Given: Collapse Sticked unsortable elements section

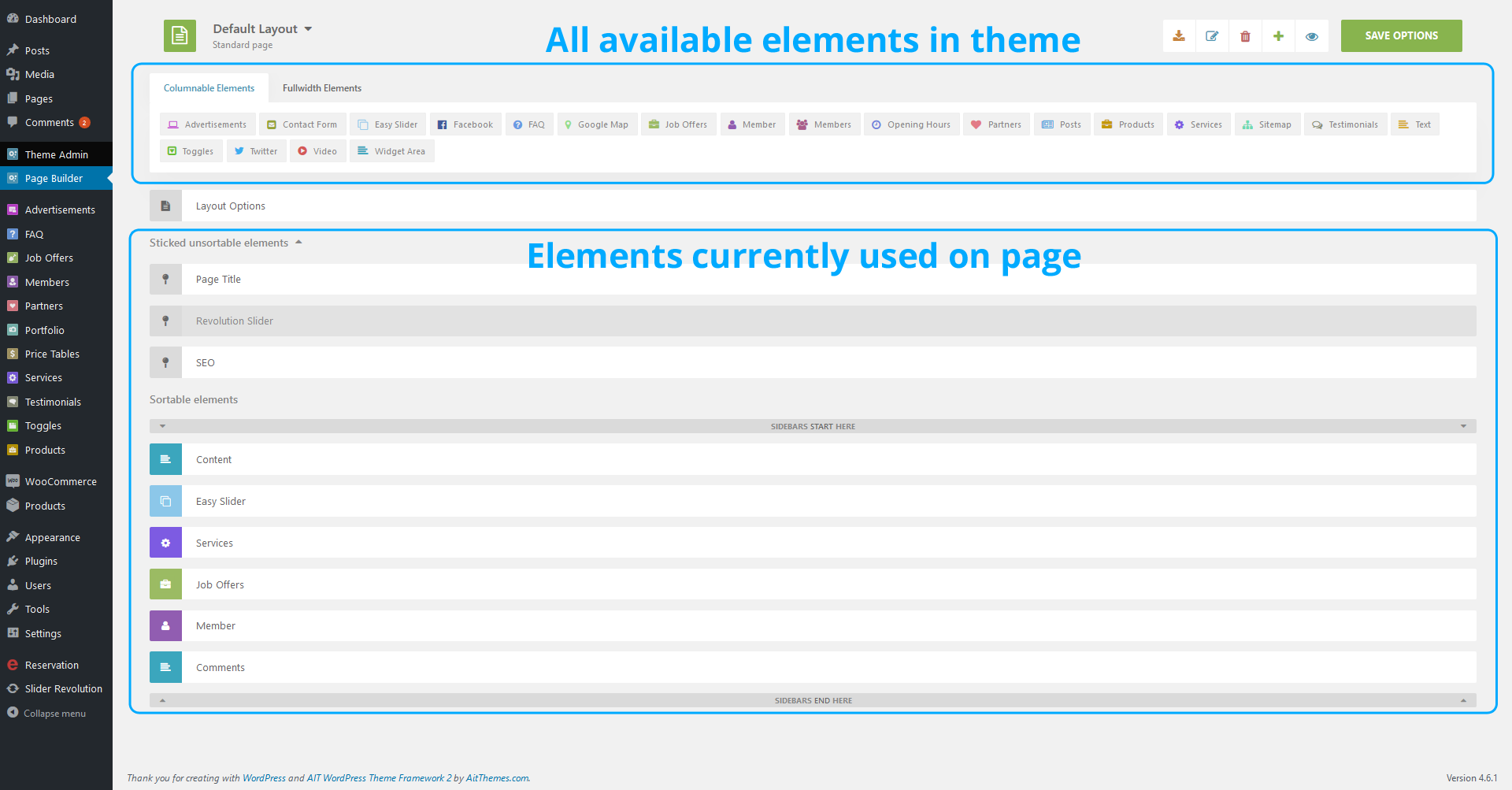Looking at the screenshot, I should (226, 243).
